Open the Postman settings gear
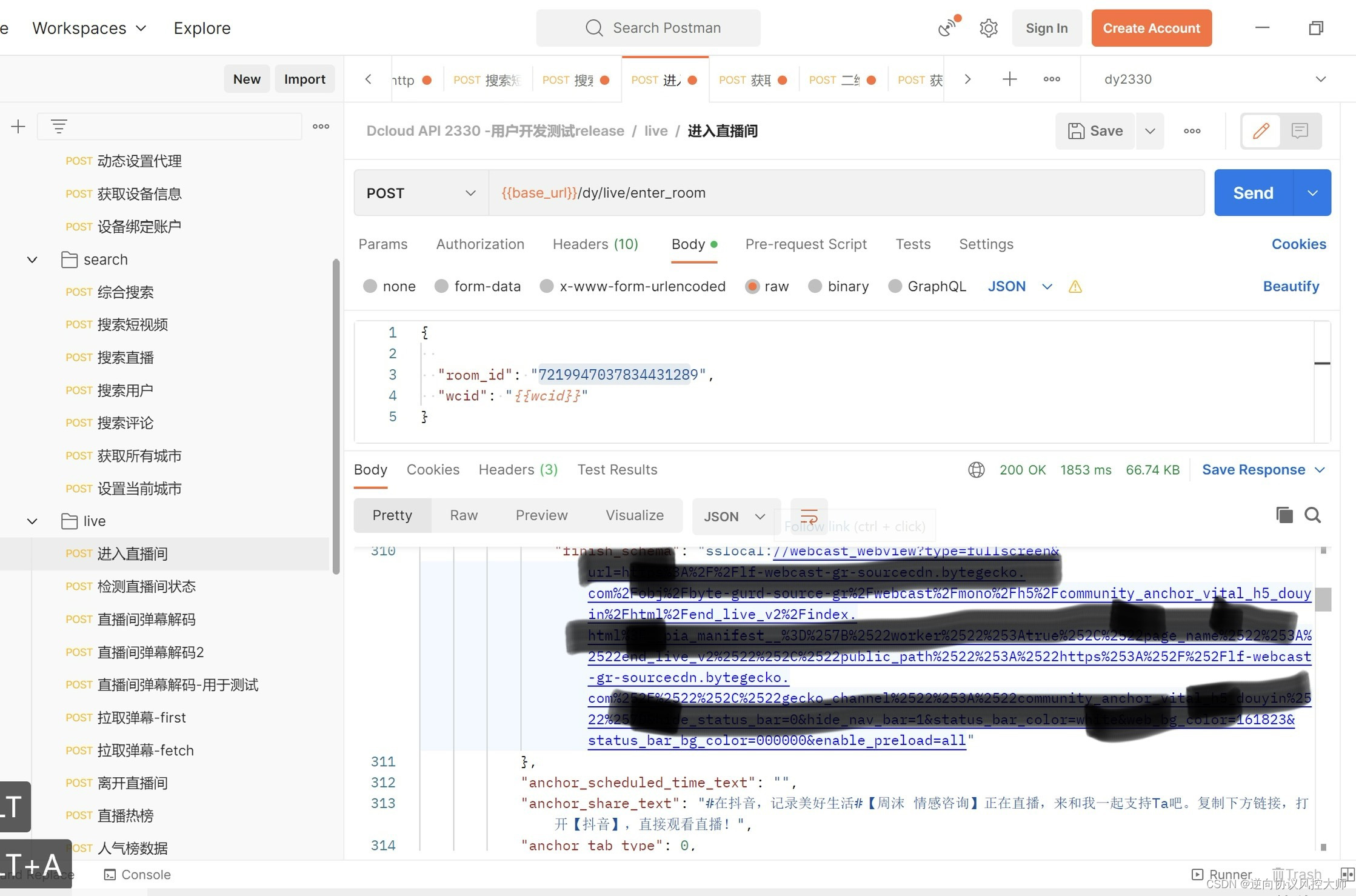The height and width of the screenshot is (896, 1356). point(988,28)
